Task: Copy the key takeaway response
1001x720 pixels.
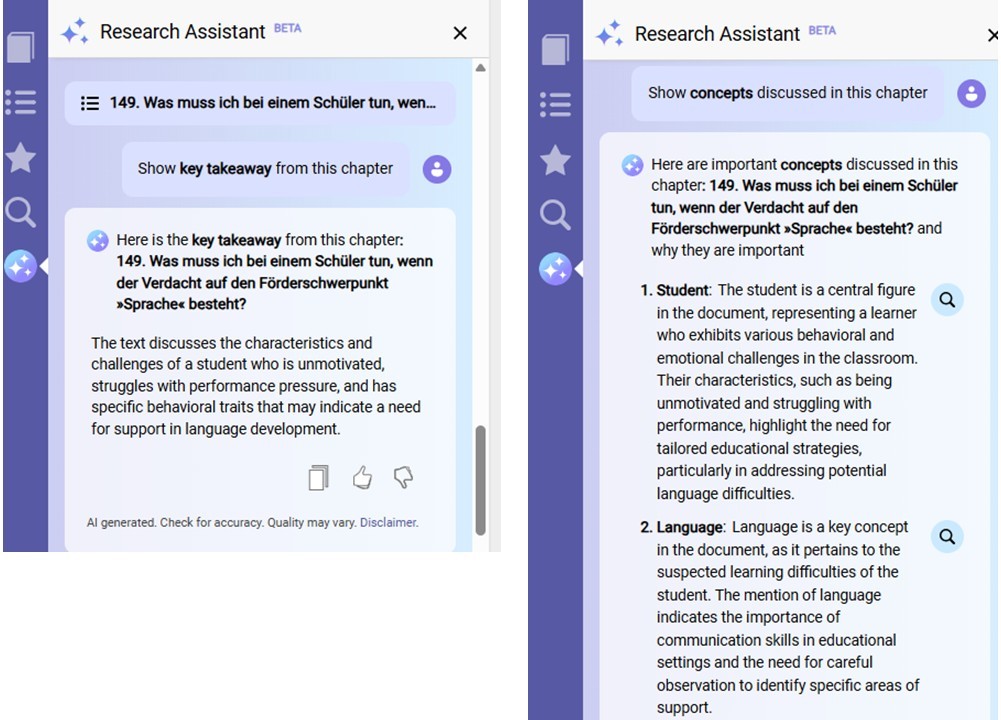Action: coord(318,478)
